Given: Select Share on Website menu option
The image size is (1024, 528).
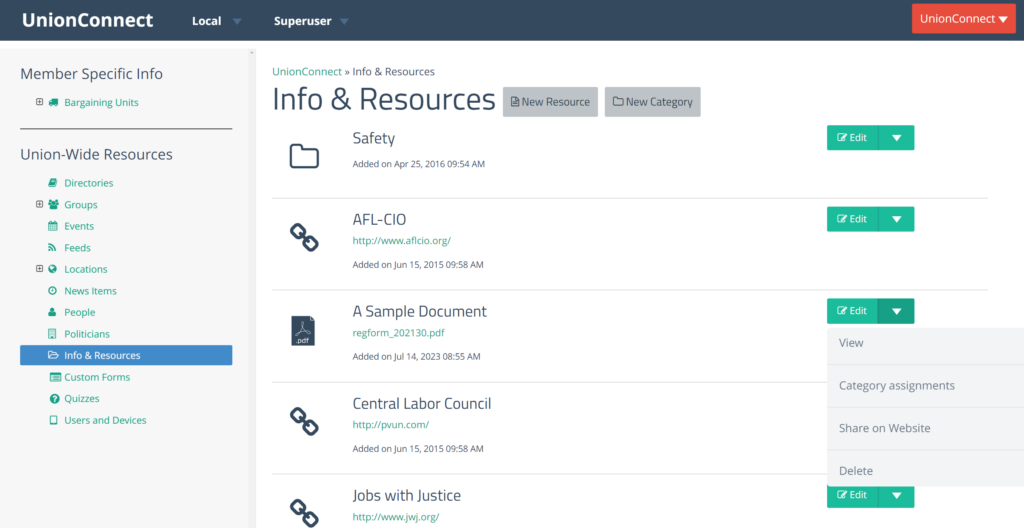Looking at the screenshot, I should point(925,429).
